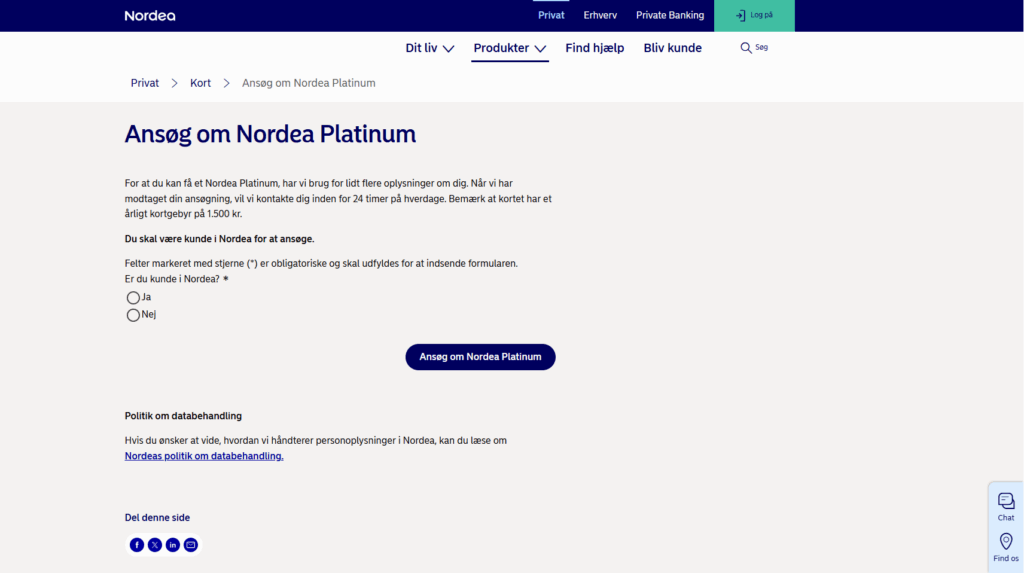Click the Log på button
Image resolution: width=1024 pixels, height=573 pixels.
point(754,16)
